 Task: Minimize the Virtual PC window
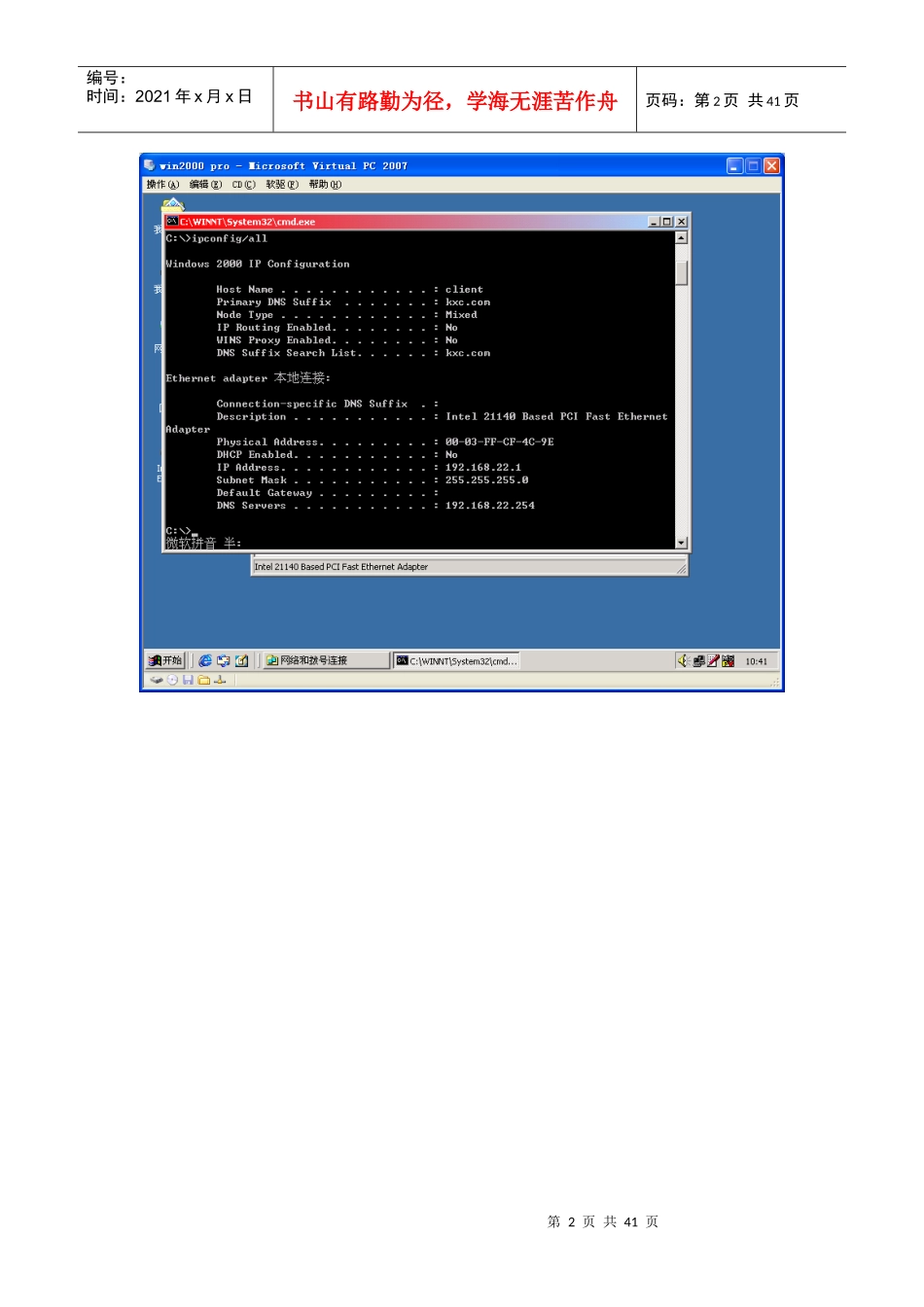click(735, 166)
